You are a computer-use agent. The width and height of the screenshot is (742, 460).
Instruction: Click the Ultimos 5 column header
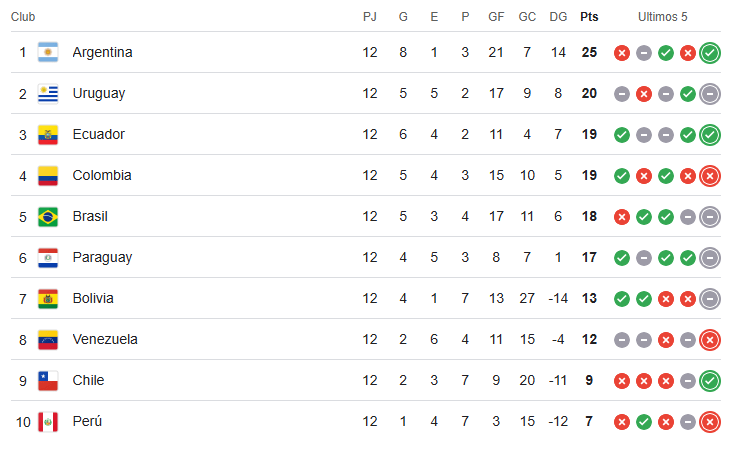[663, 17]
